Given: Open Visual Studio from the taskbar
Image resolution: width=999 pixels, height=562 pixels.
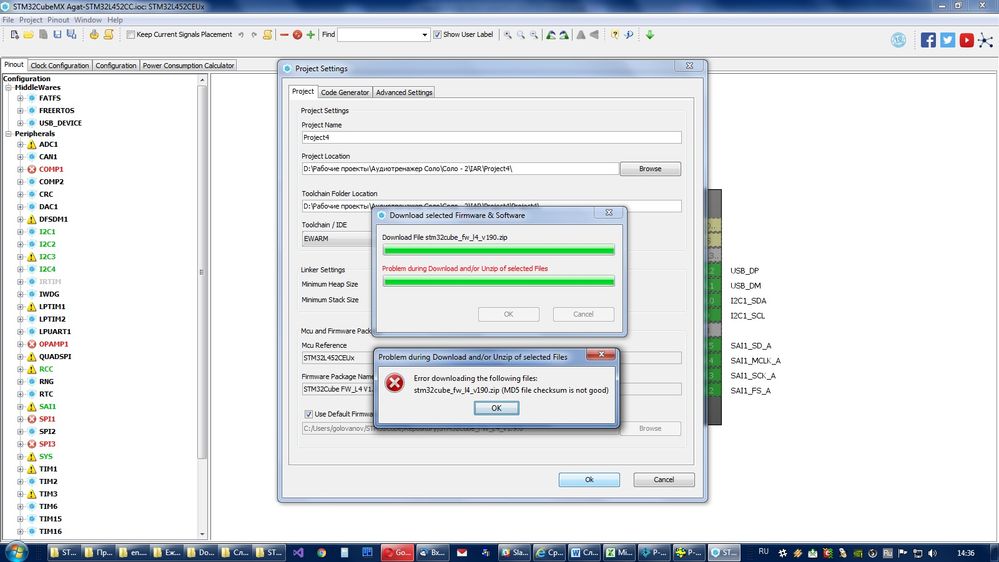Looking at the screenshot, I should pos(298,552).
